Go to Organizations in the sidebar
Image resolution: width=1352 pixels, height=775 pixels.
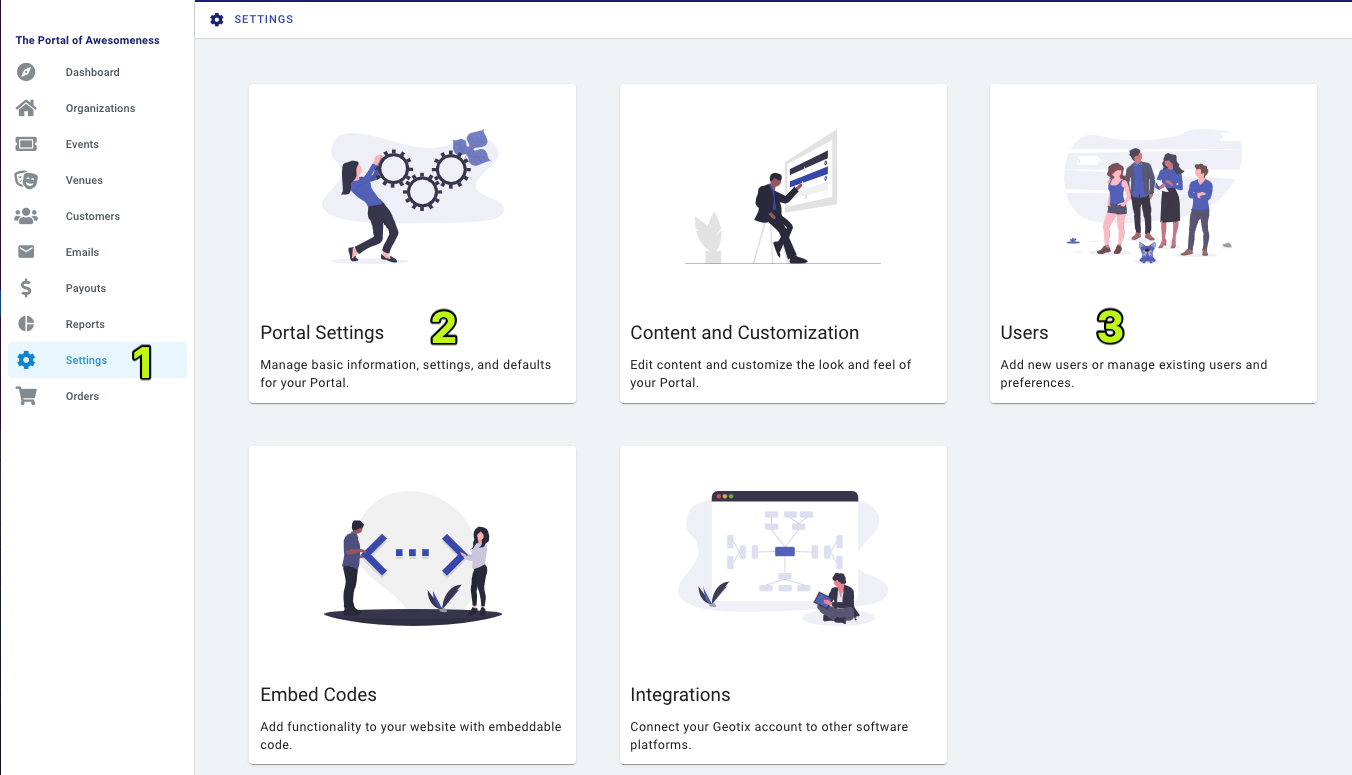(97, 108)
